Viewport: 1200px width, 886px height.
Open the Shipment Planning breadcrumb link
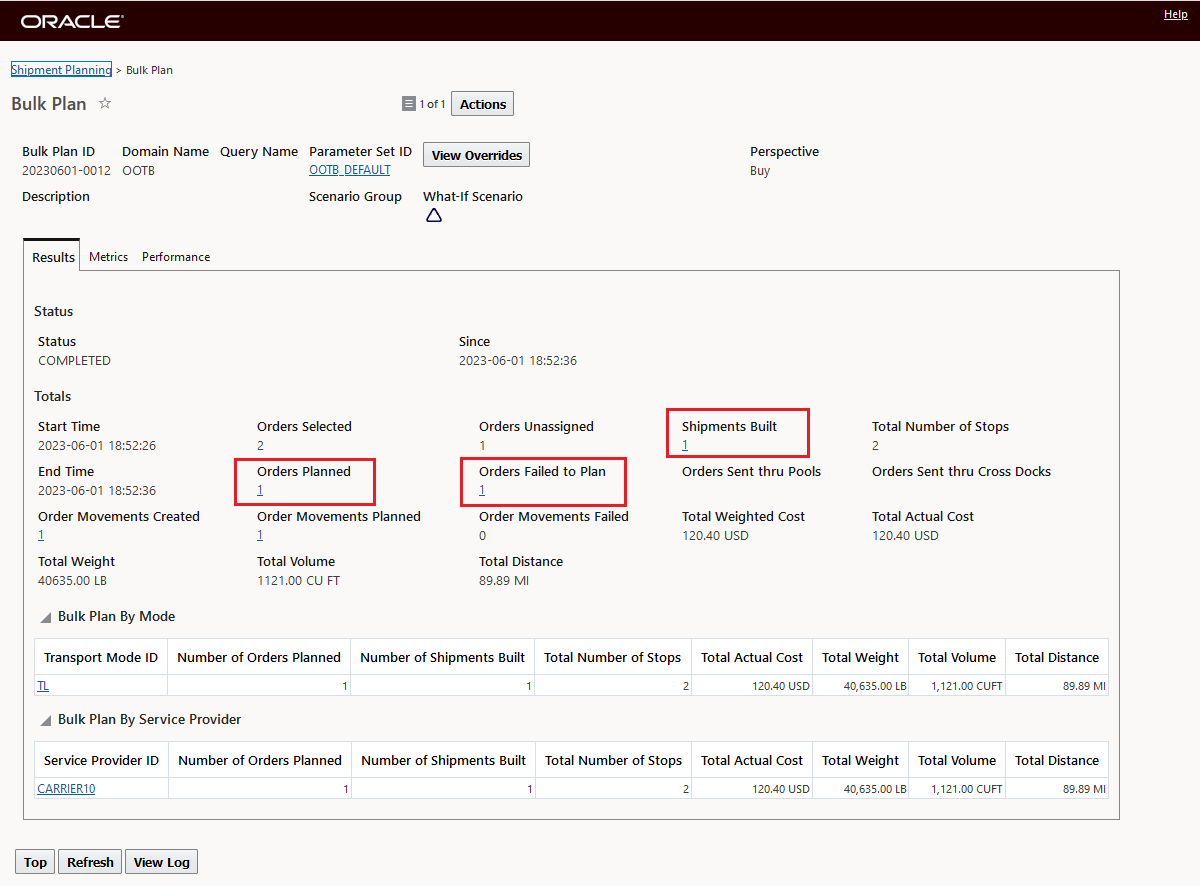(x=61, y=70)
